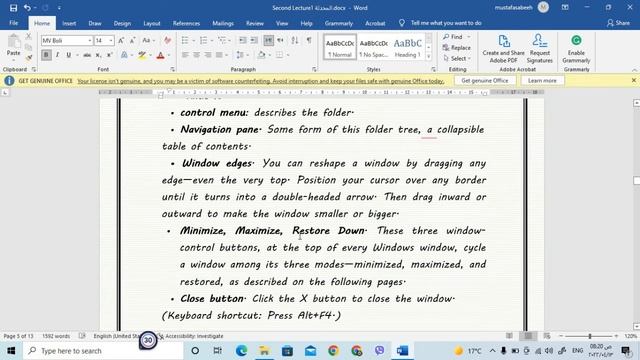
Task: Select the Format Painter brush
Action: click(29, 58)
